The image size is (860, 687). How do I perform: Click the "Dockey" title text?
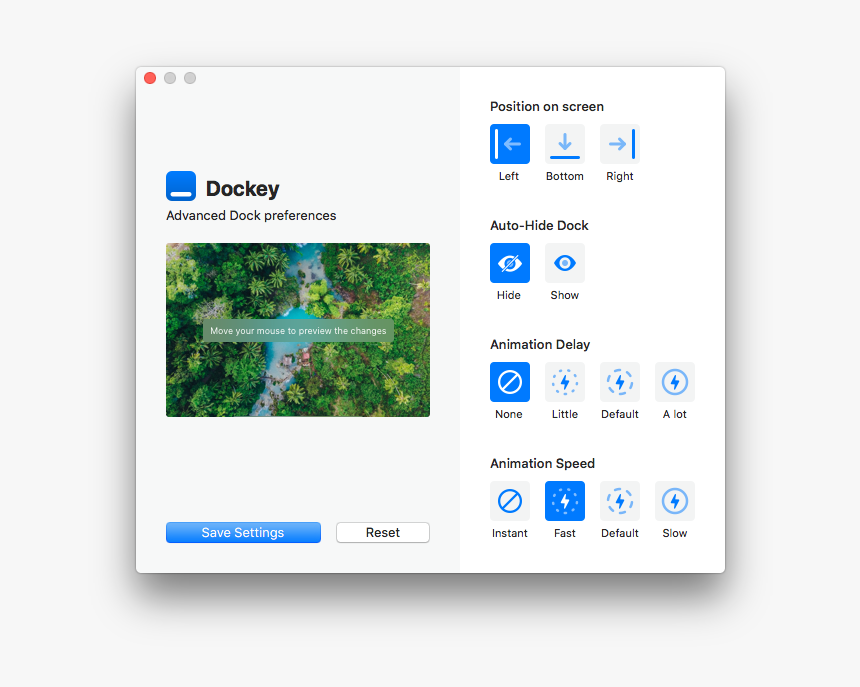242,189
